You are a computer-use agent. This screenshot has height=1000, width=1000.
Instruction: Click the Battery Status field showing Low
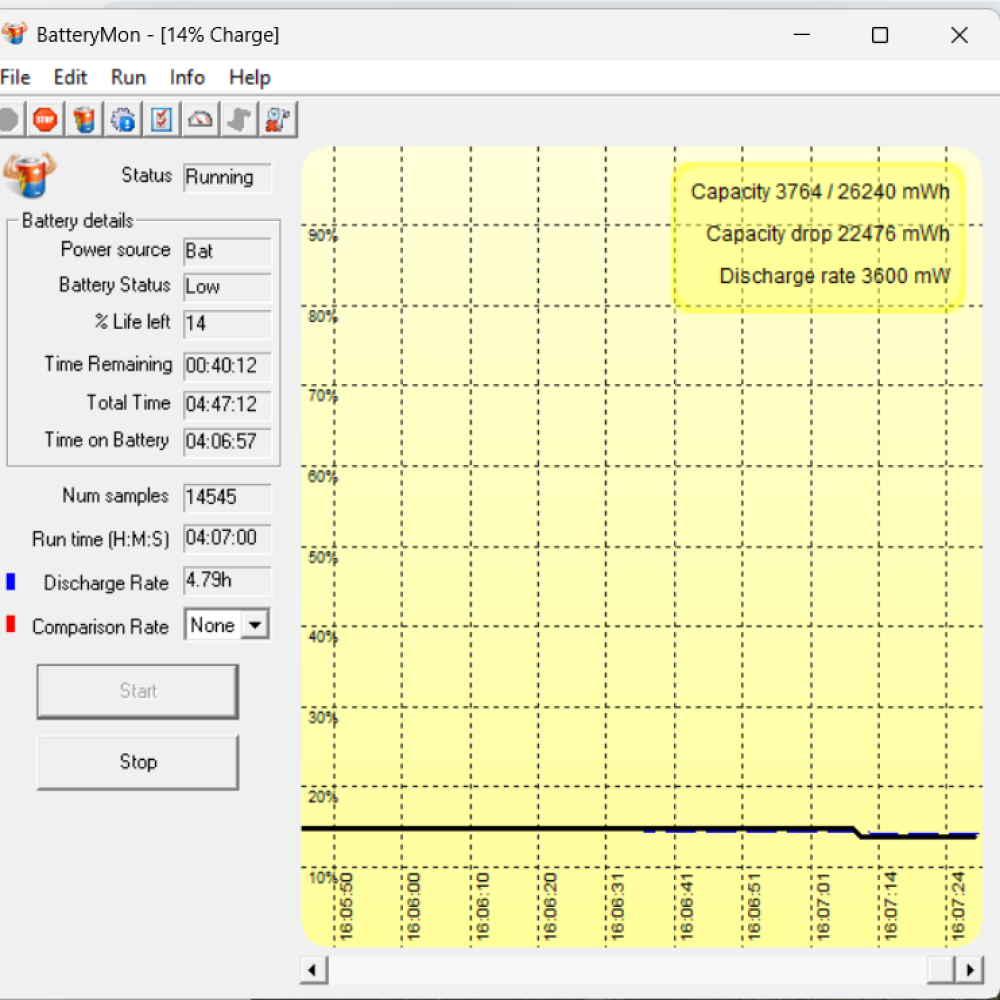pos(227,287)
